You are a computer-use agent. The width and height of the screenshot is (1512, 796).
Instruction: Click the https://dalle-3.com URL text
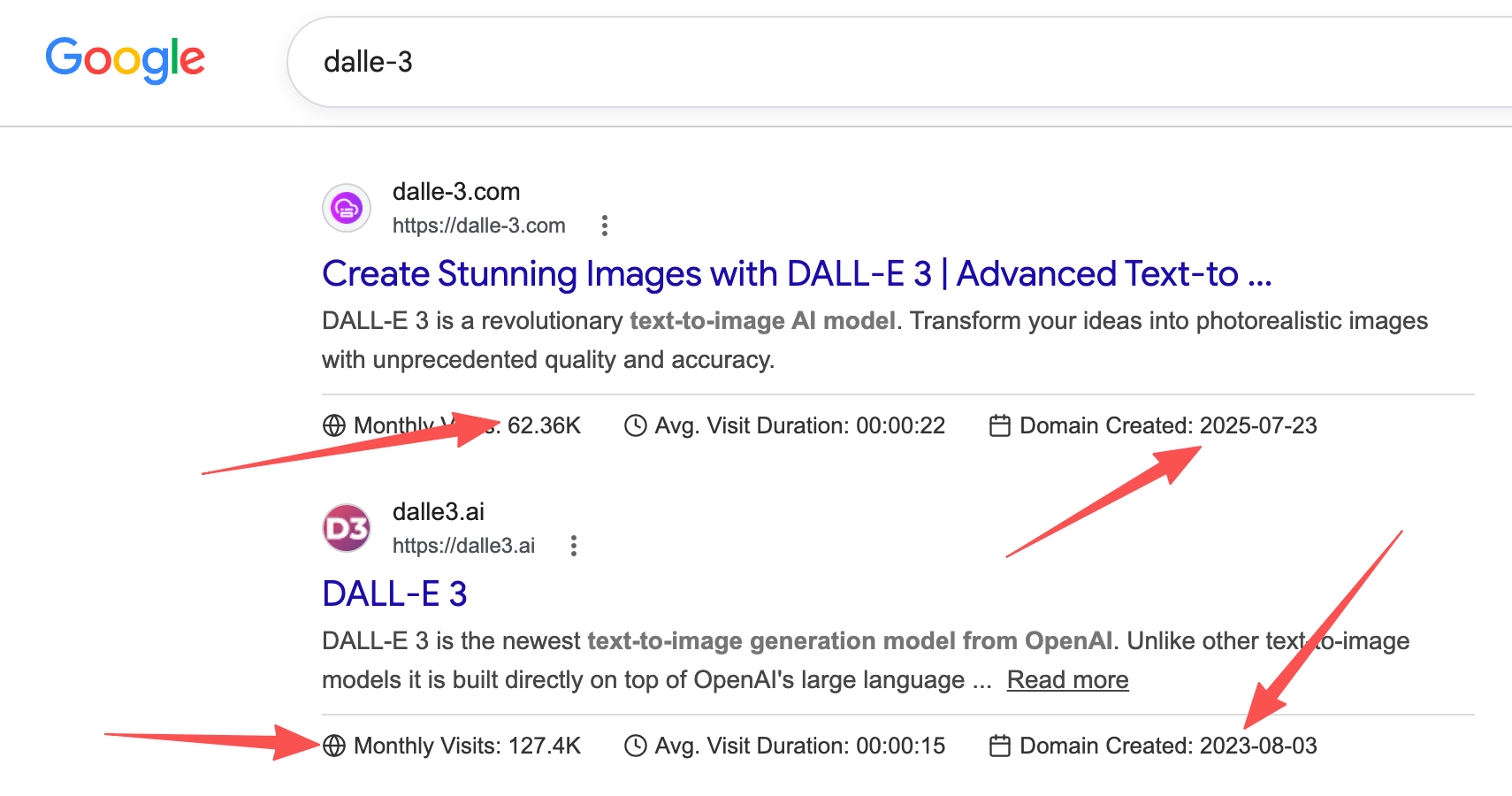click(x=479, y=226)
